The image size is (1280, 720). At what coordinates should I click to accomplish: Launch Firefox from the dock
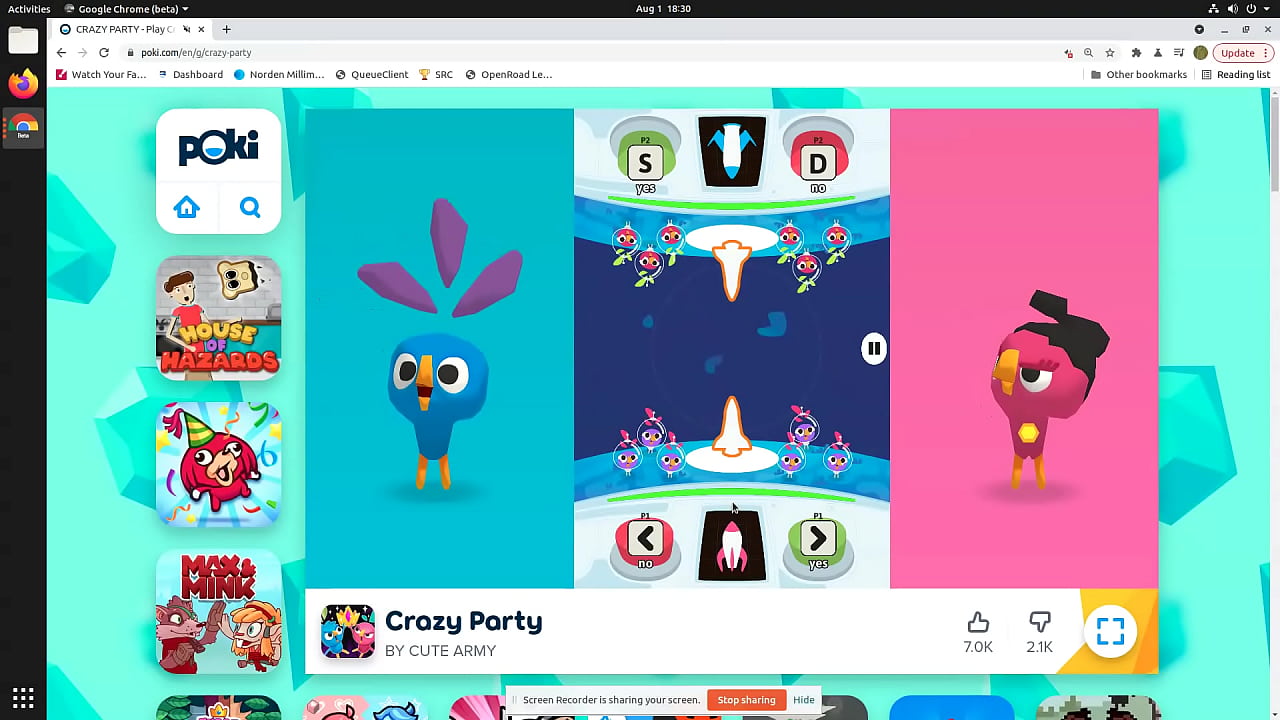(23, 84)
